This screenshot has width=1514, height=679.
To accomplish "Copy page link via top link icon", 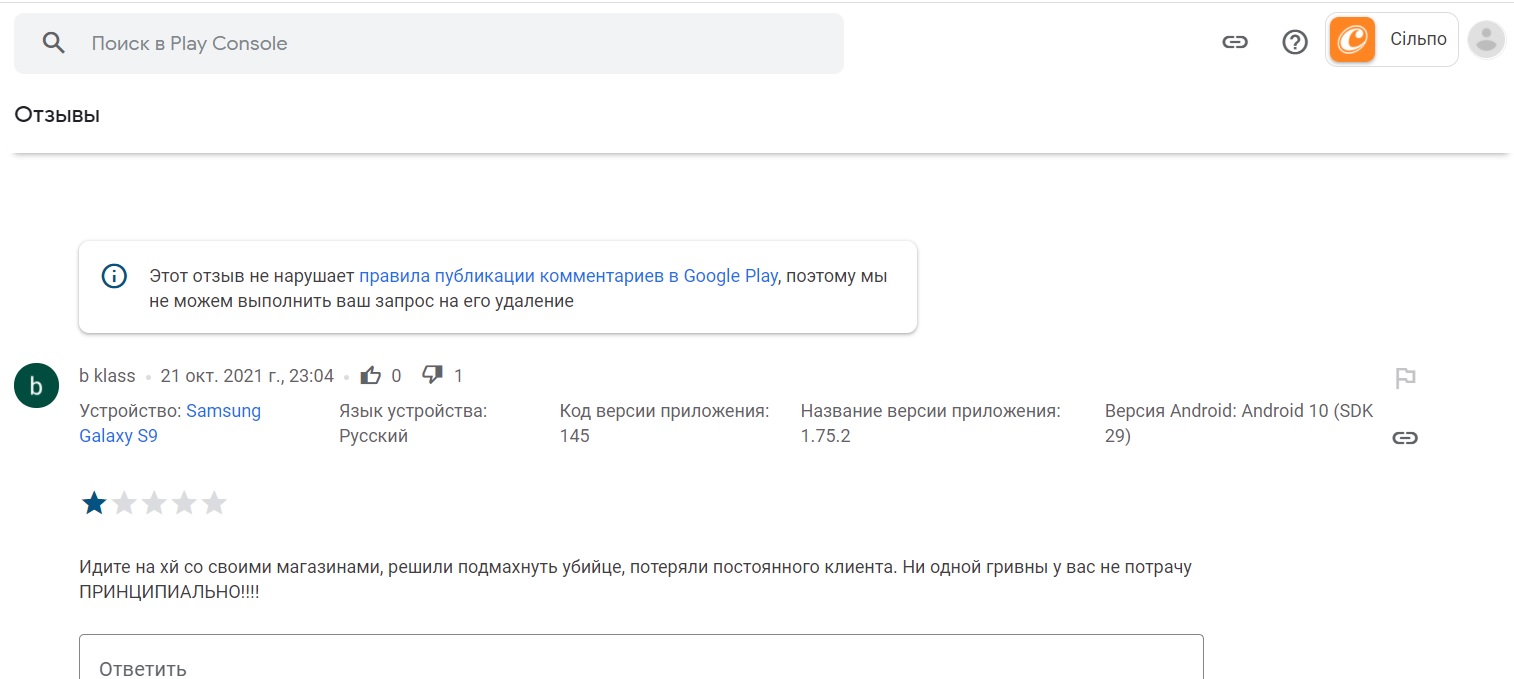I will 1235,42.
